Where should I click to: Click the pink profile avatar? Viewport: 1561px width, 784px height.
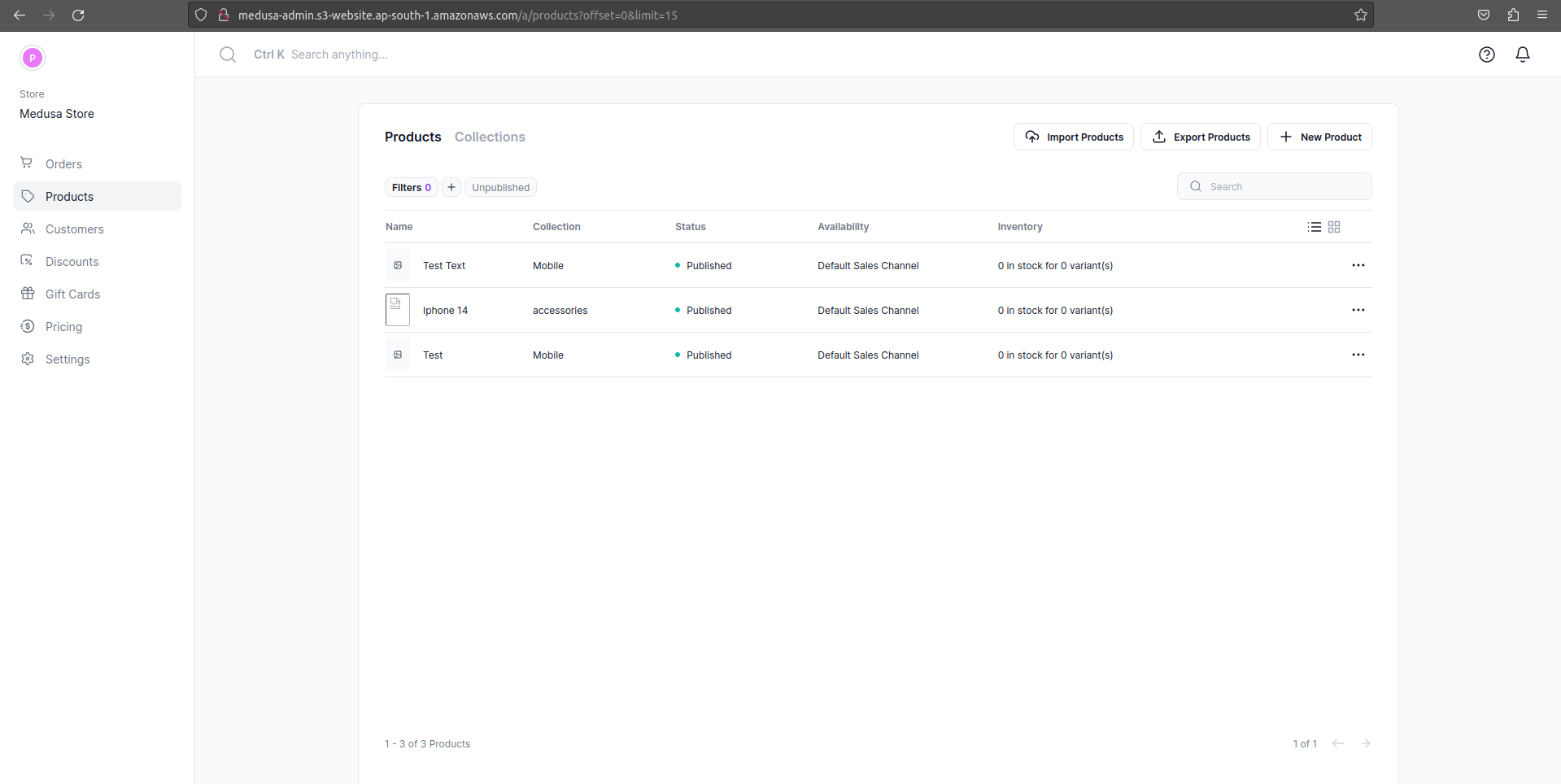(x=32, y=58)
